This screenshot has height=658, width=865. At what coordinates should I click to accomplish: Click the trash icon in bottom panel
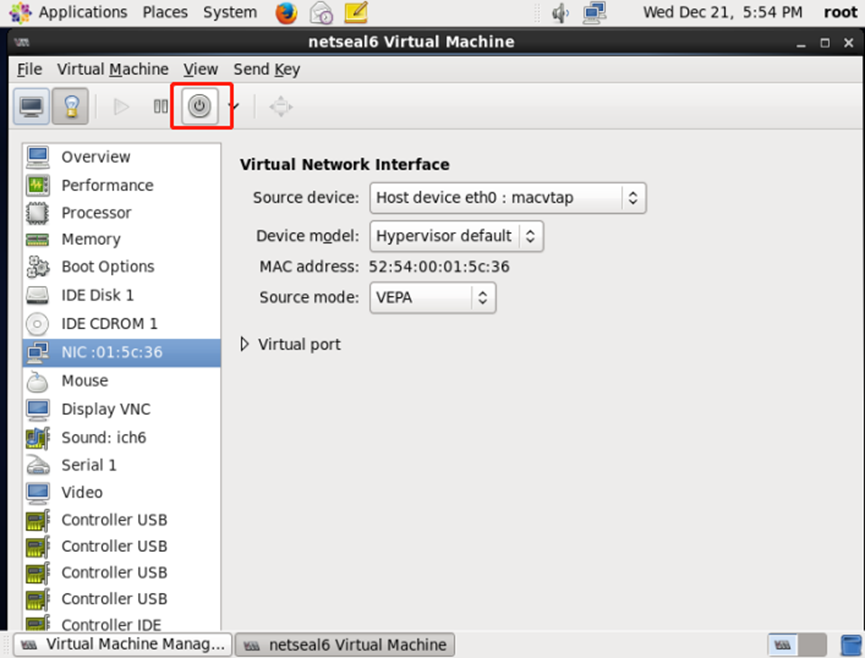click(x=851, y=645)
